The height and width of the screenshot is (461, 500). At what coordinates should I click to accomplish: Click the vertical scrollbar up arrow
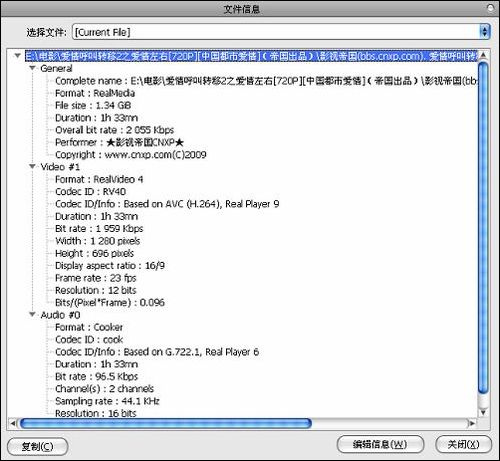(x=483, y=54)
